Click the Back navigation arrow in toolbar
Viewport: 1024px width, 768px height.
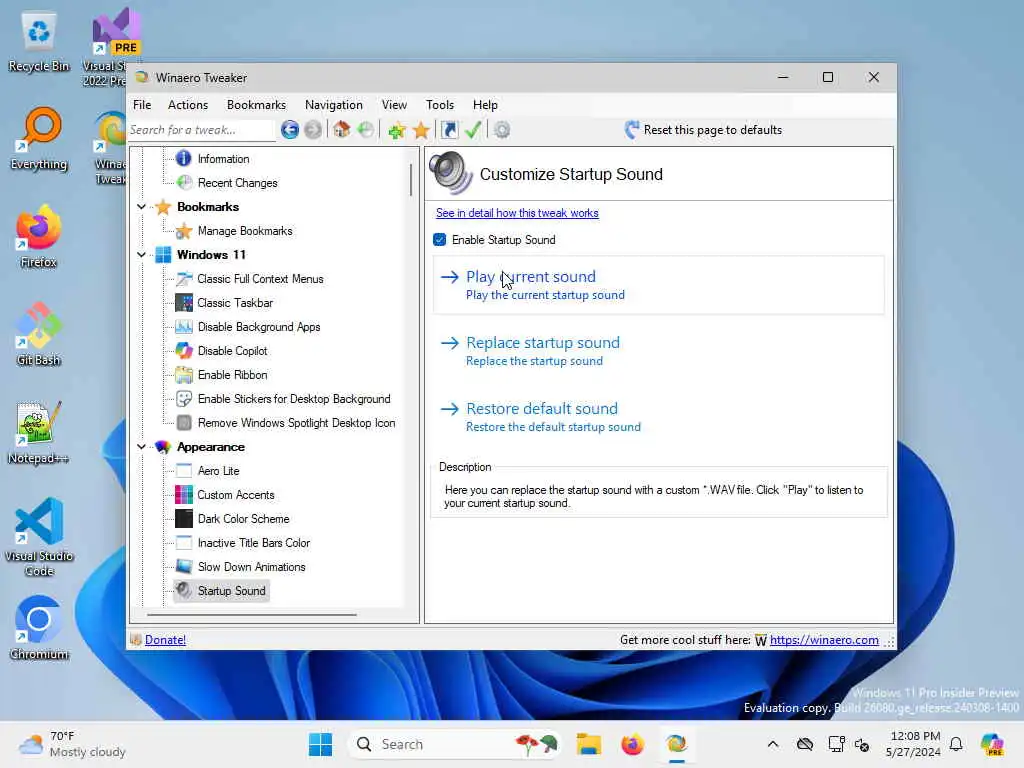289,130
